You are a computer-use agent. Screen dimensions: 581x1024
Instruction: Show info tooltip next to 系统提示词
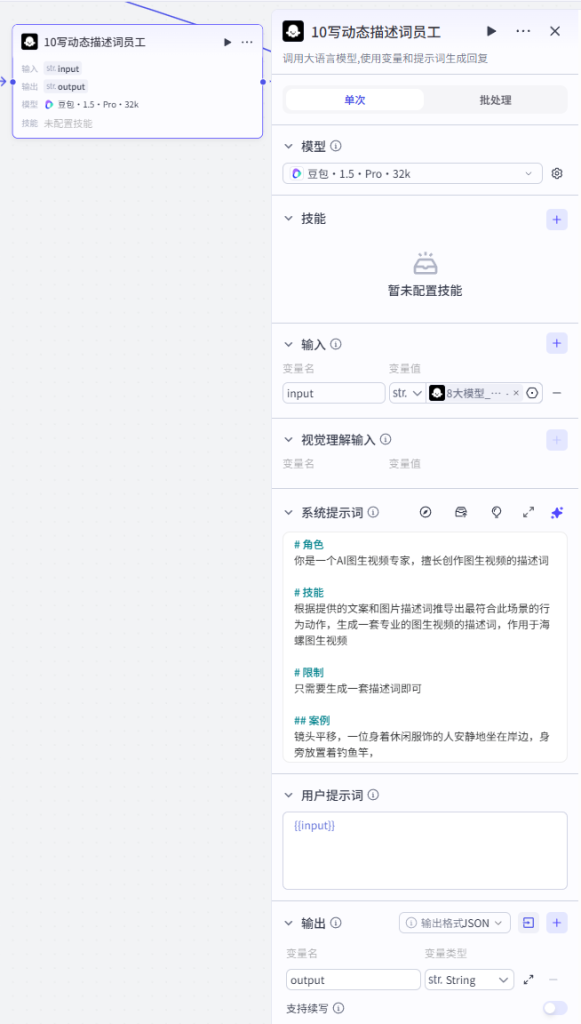[x=373, y=513]
